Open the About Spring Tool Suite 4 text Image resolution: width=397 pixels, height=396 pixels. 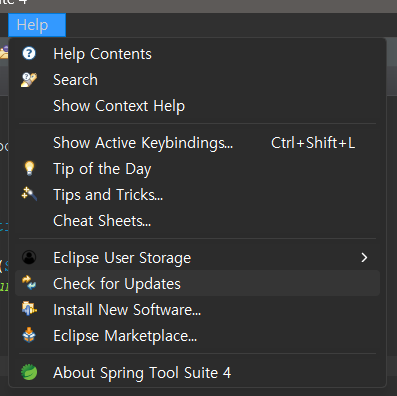tap(142, 373)
